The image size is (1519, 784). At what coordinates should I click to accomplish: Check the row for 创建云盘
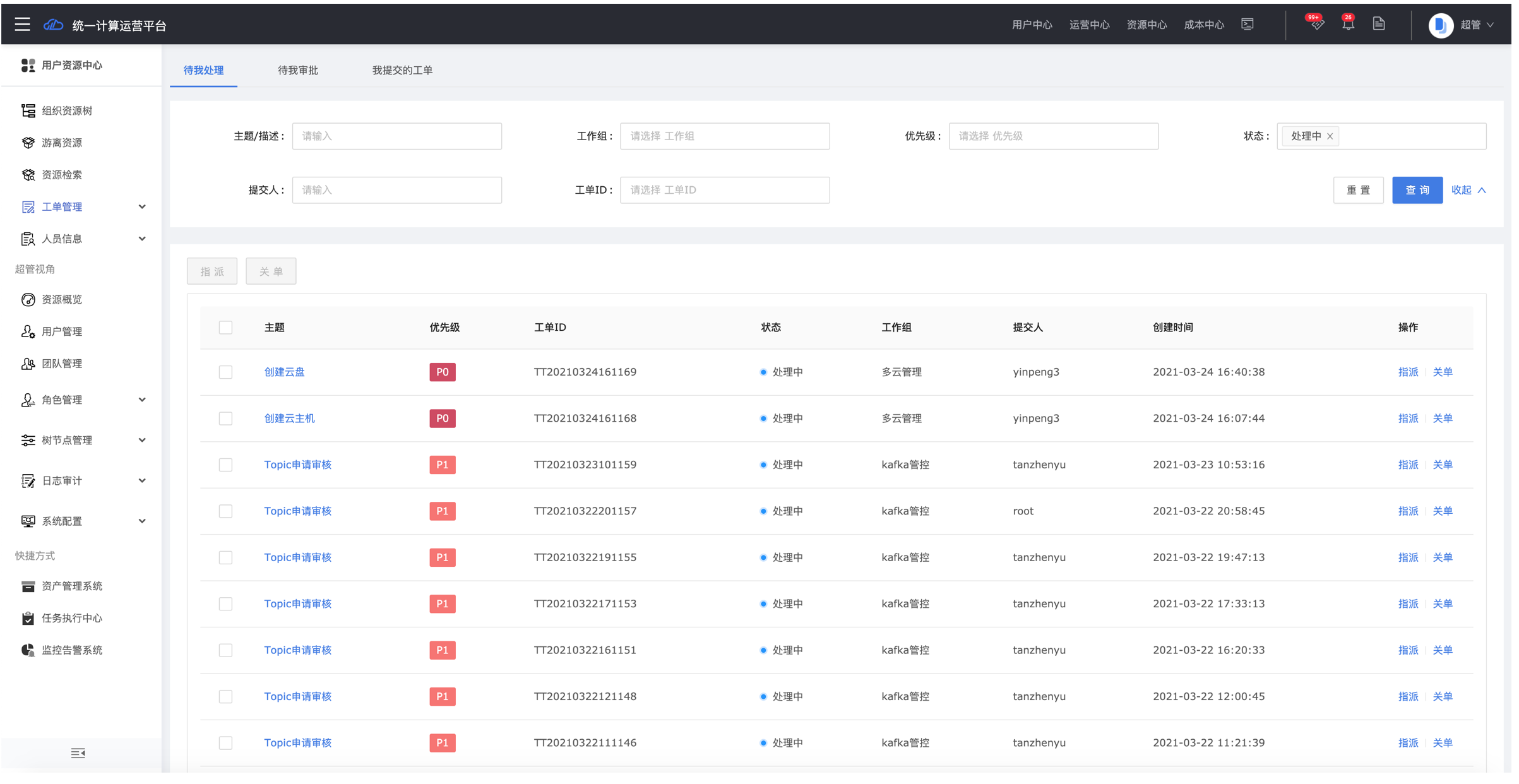click(x=225, y=372)
